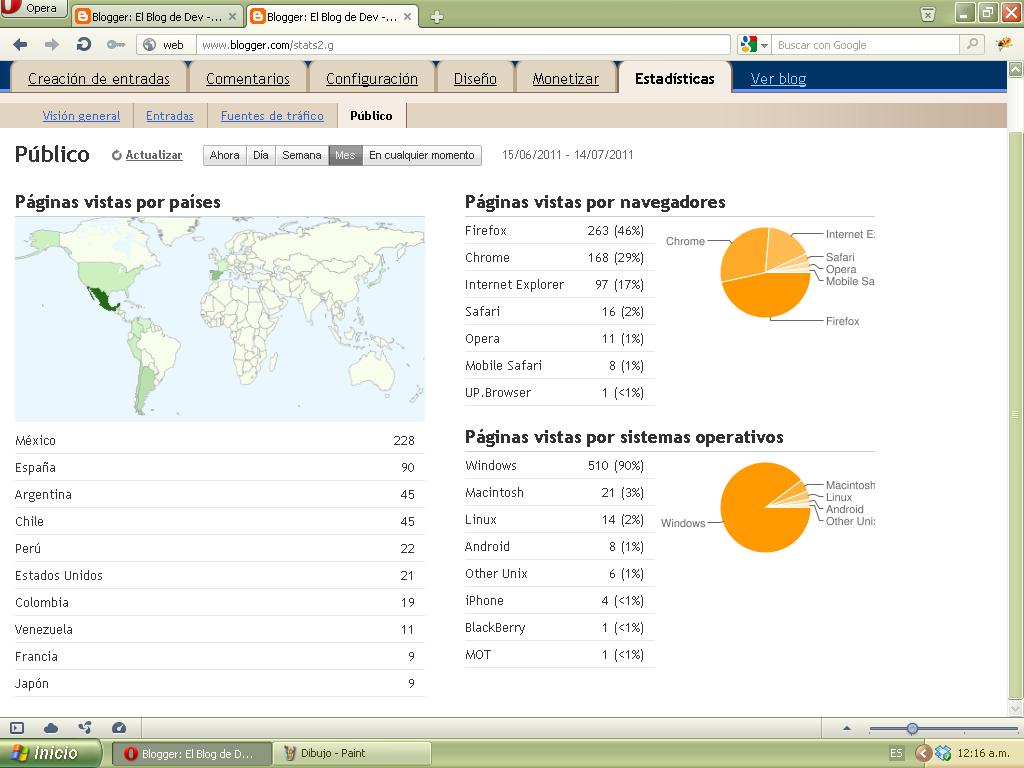Image resolution: width=1024 pixels, height=768 pixels.
Task: Open the Diseño tab
Action: tap(475, 79)
